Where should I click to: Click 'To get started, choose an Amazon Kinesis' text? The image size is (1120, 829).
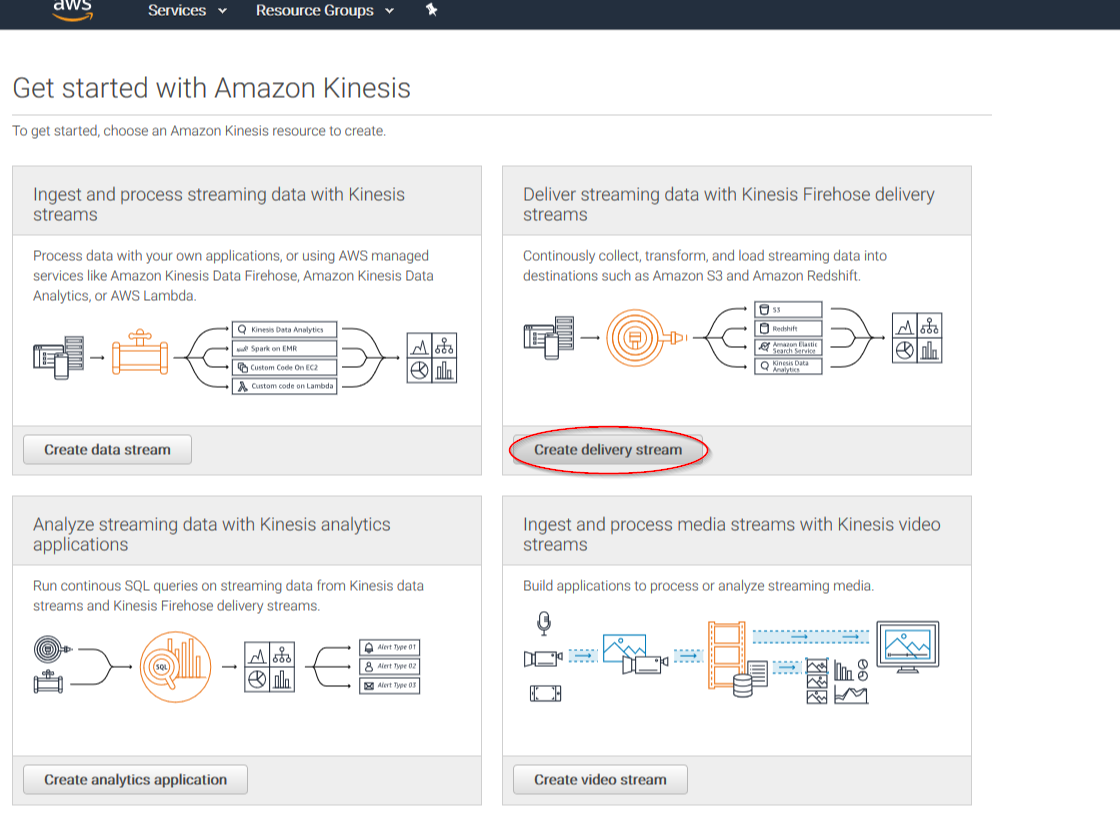coord(199,131)
